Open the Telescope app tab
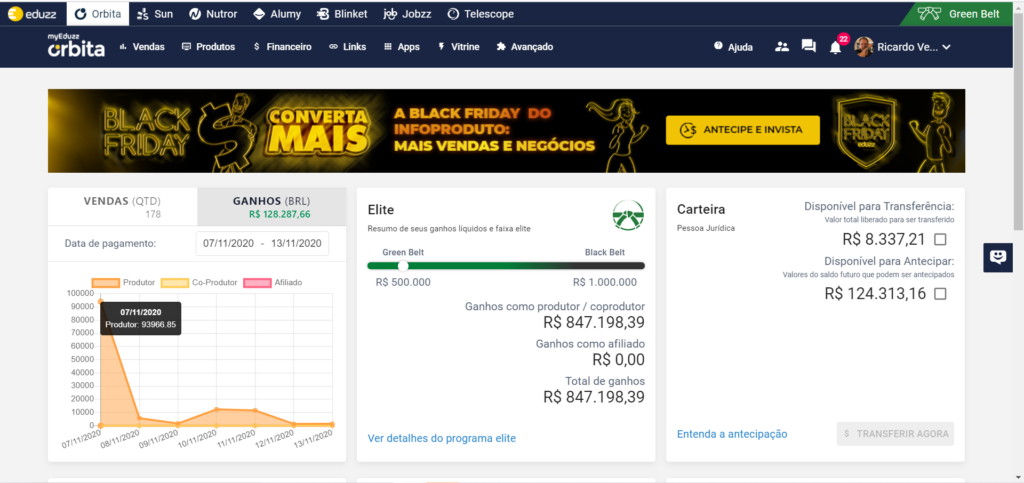This screenshot has width=1024, height=483. tap(481, 14)
